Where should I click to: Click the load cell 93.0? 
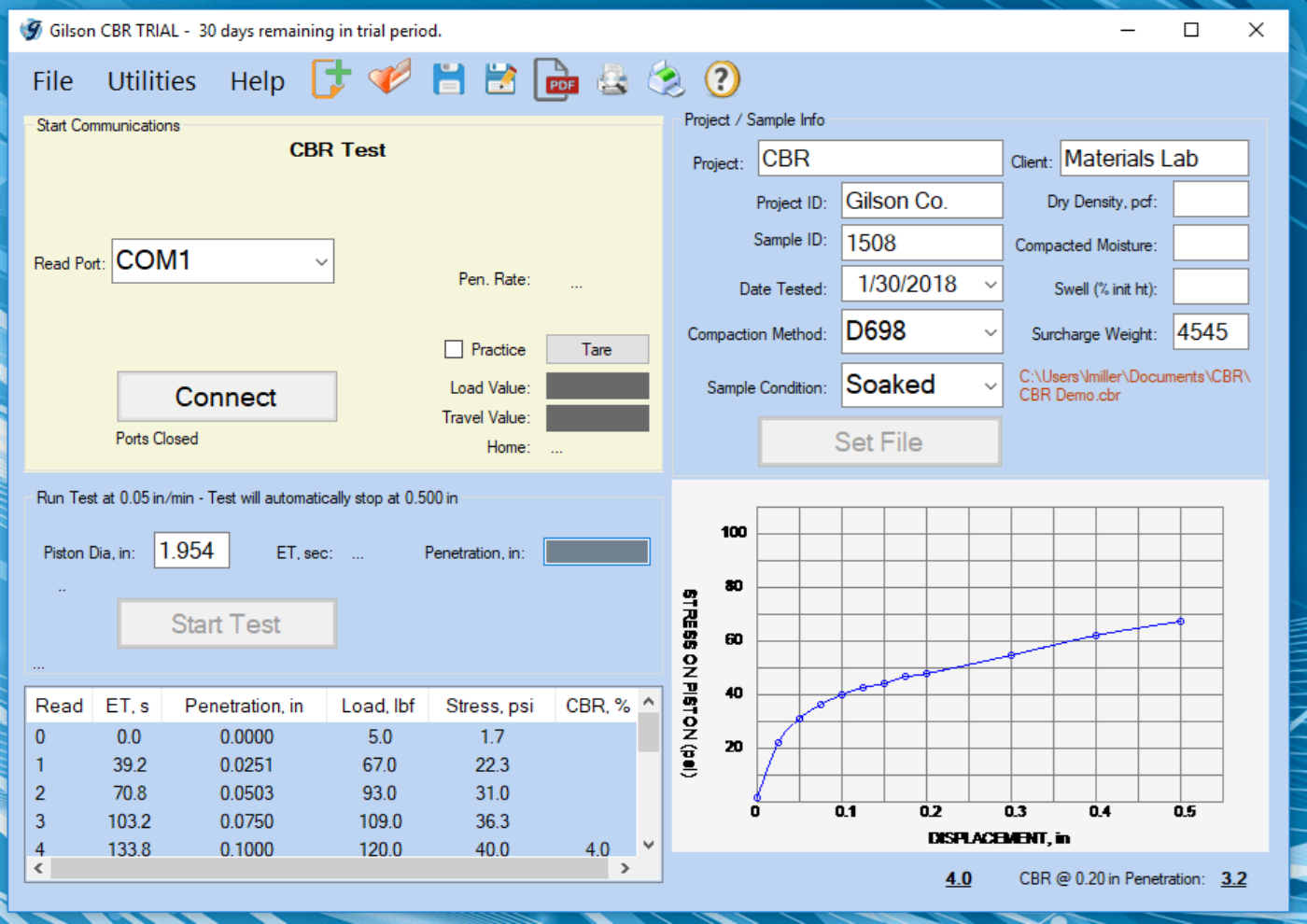click(x=380, y=793)
